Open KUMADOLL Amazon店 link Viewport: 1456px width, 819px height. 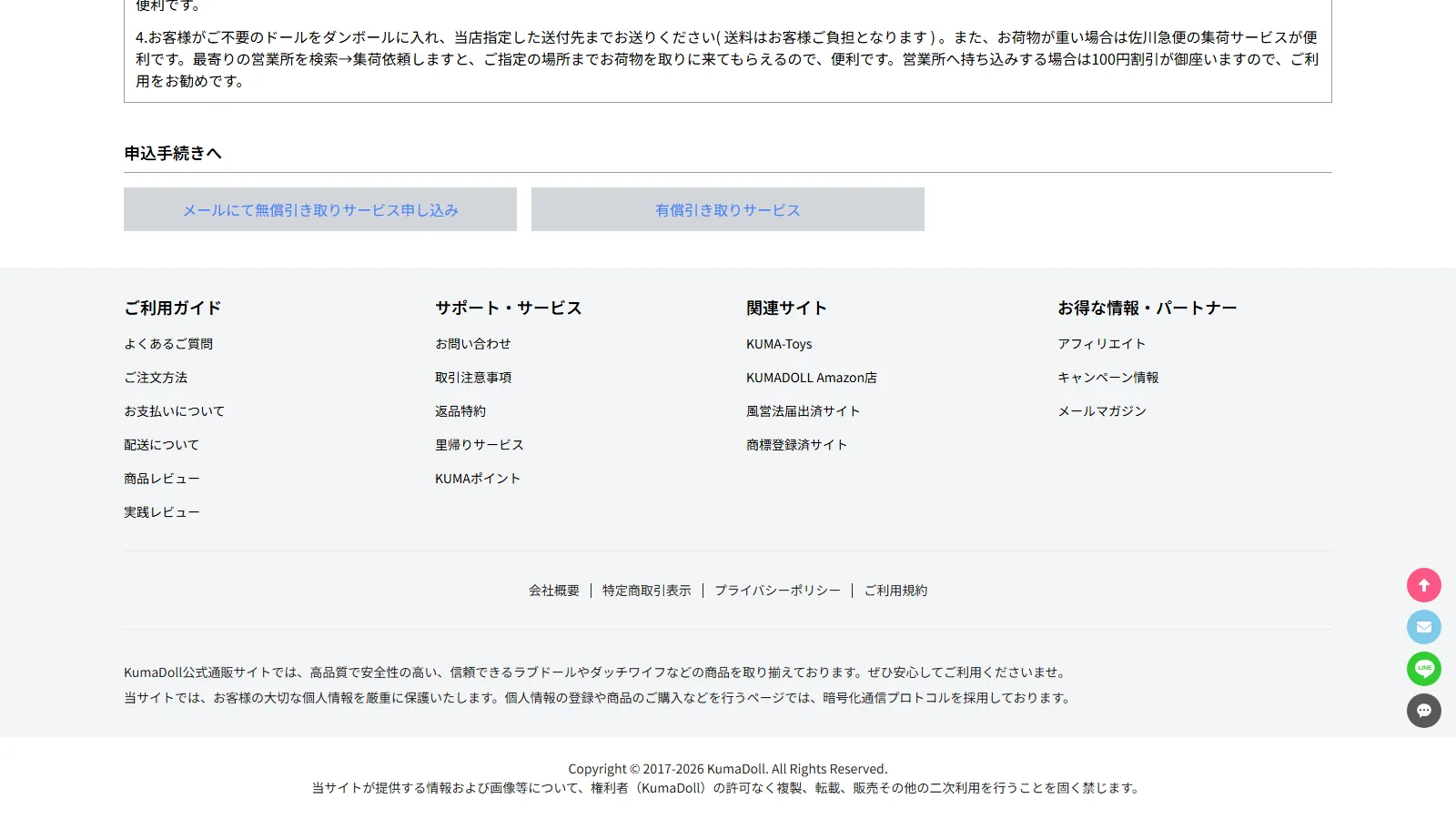812,378
